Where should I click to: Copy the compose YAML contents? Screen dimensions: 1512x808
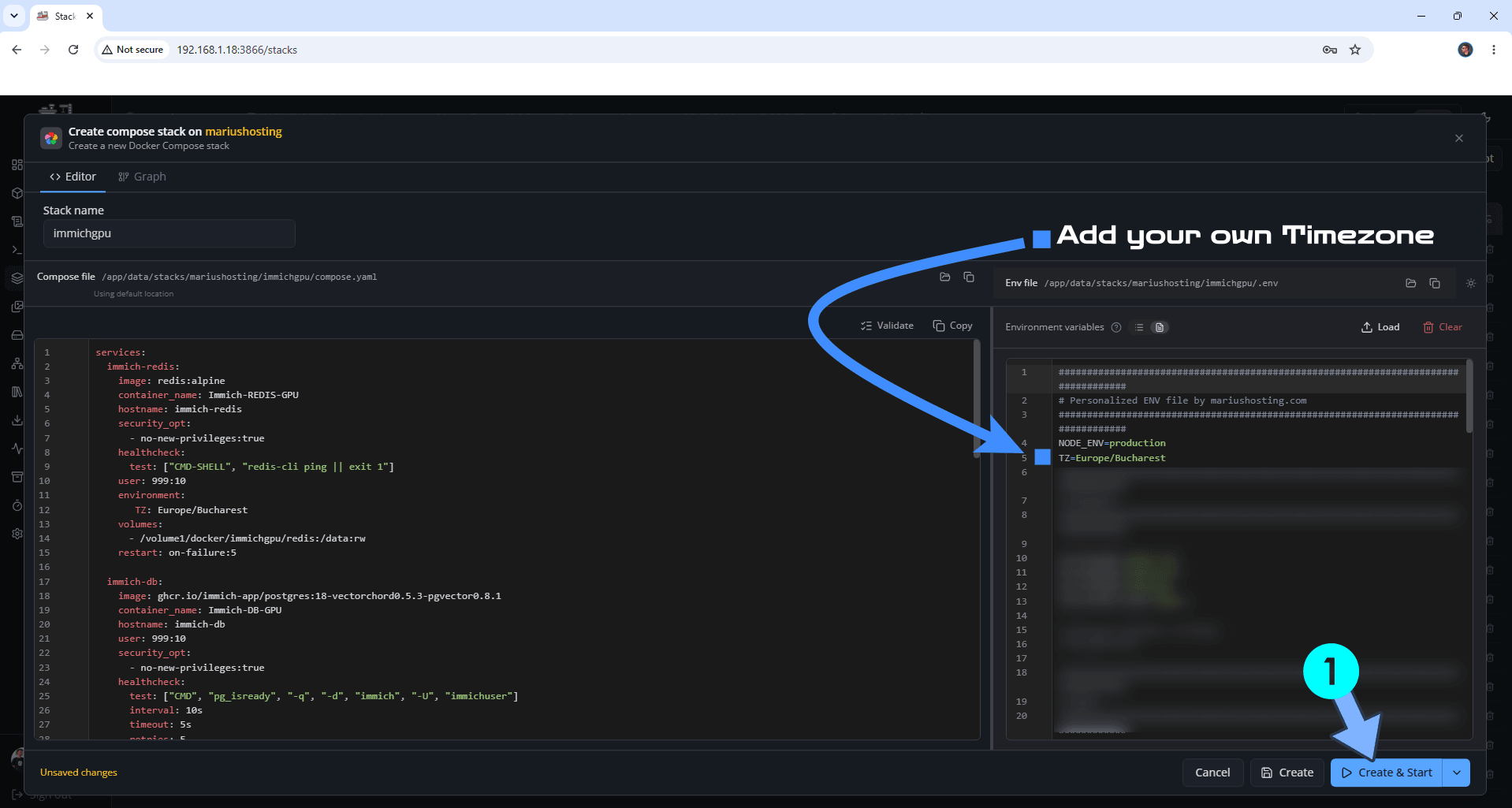[x=952, y=326]
